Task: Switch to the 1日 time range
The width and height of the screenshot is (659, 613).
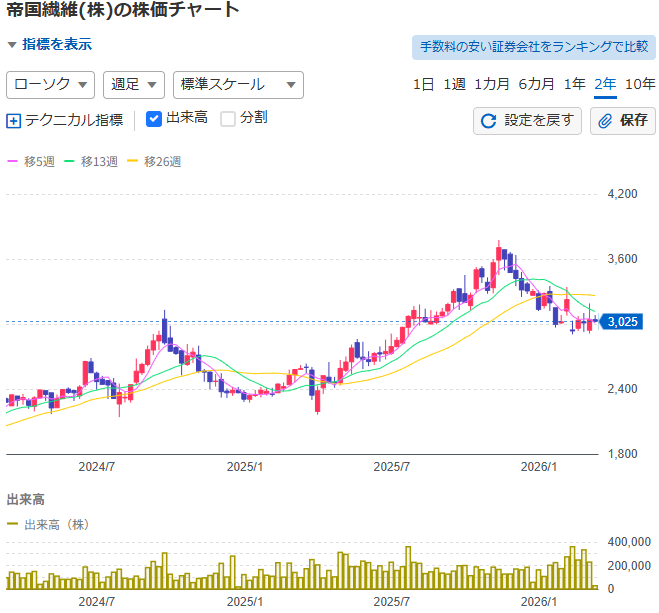Action: click(x=423, y=84)
